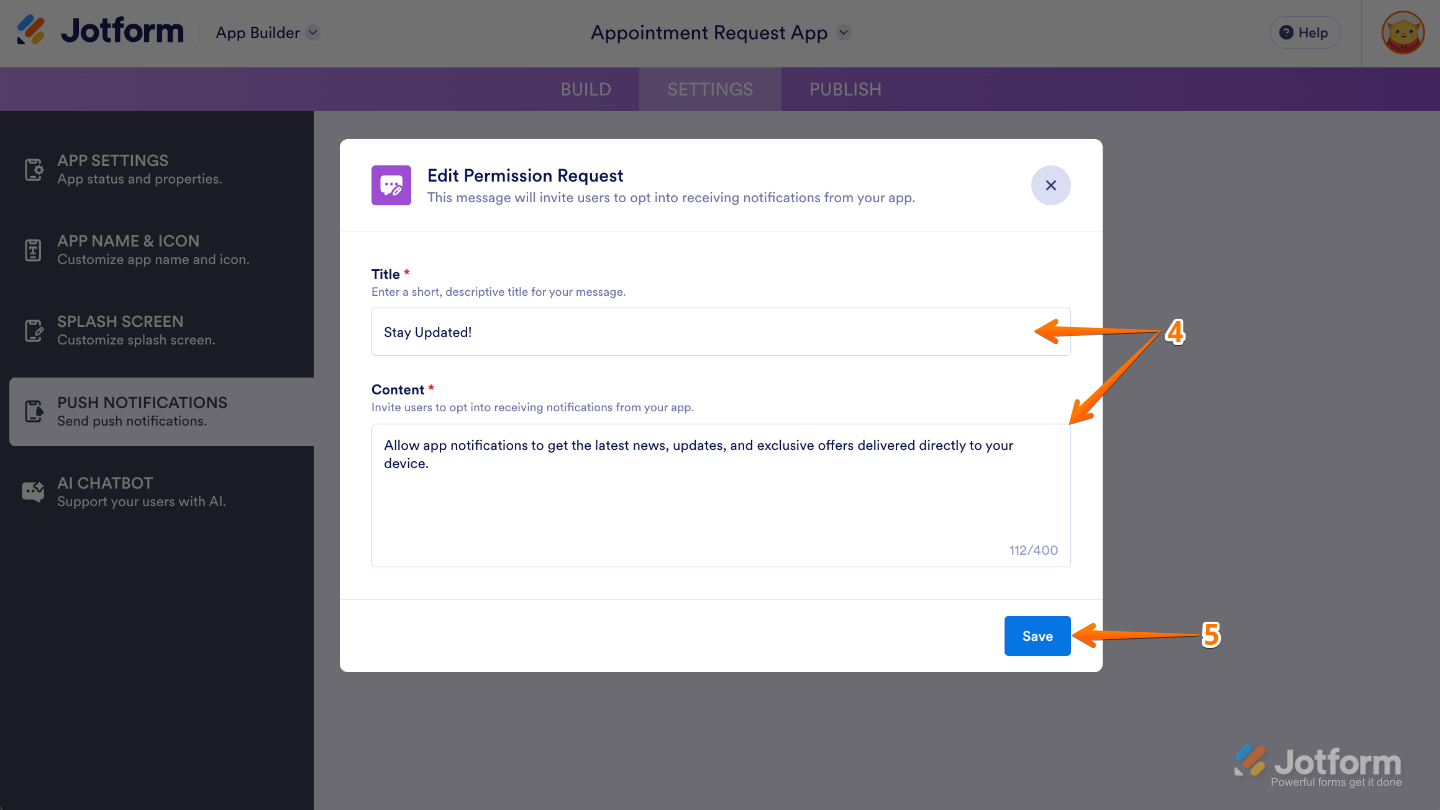Image resolution: width=1440 pixels, height=810 pixels.
Task: Click the App Name & Icon sidebar icon
Action: 33,250
